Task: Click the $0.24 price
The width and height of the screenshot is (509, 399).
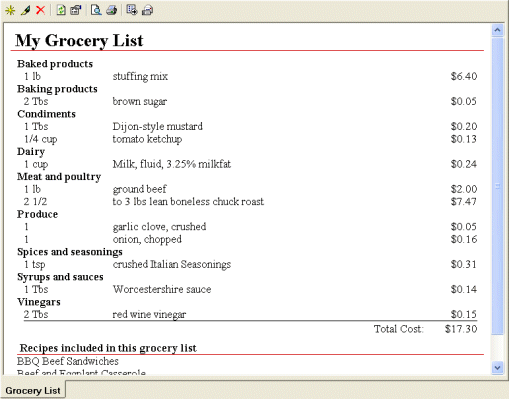Action: tap(464, 164)
